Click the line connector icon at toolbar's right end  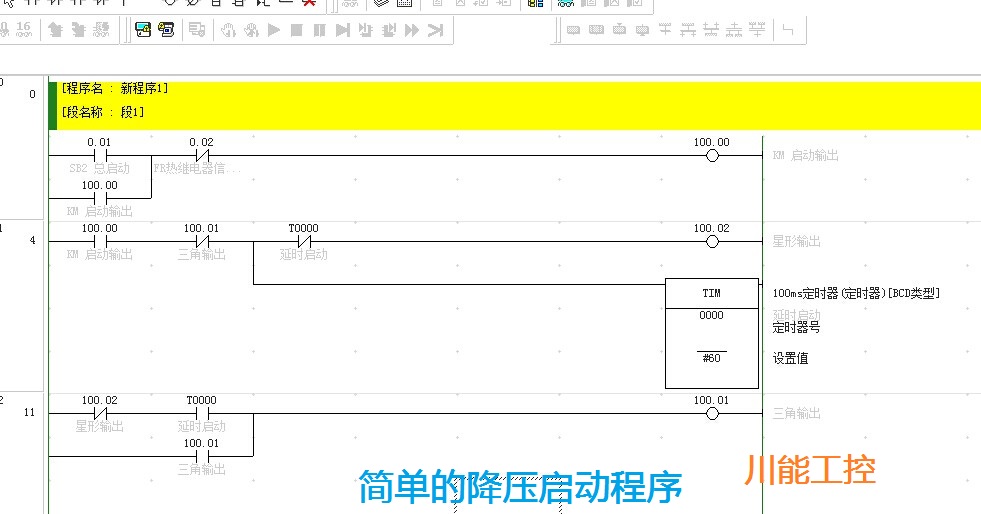[x=788, y=30]
